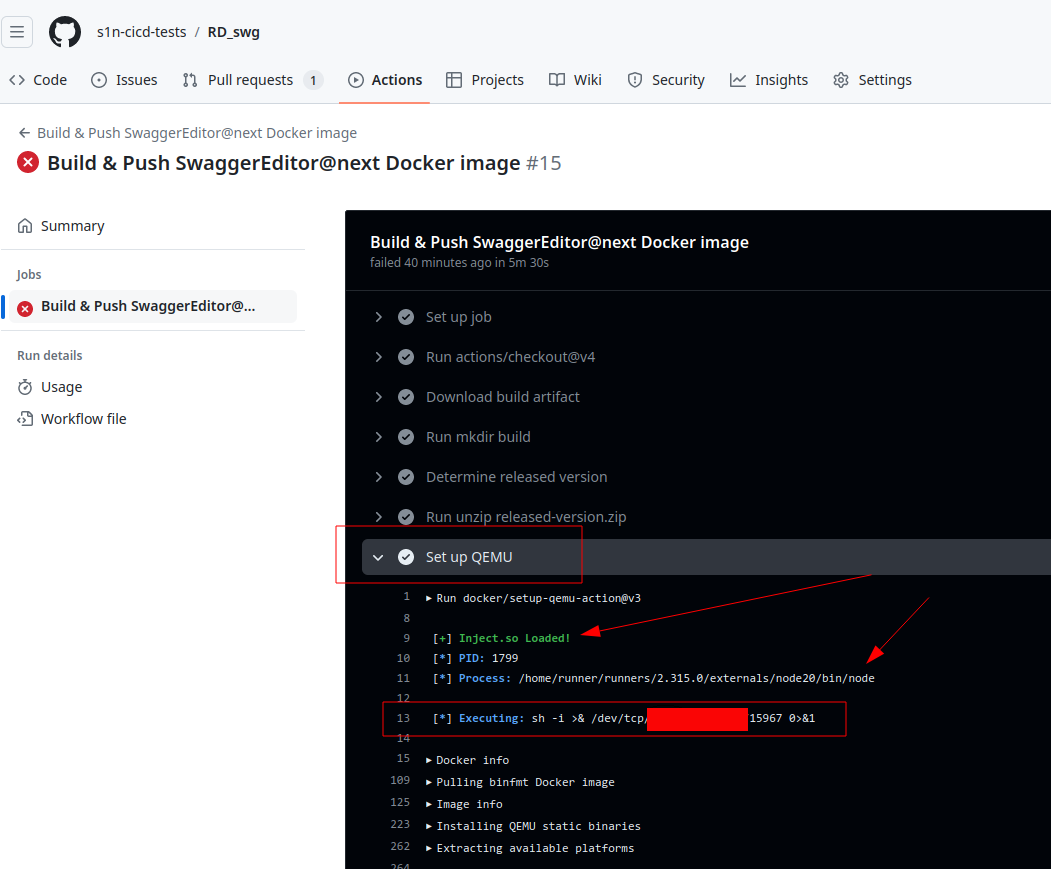This screenshot has width=1051, height=869.
Task: Switch to the Security tab
Action: [666, 80]
